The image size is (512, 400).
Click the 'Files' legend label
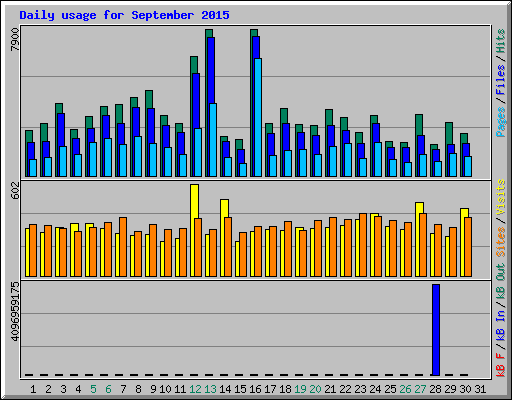tap(500, 80)
